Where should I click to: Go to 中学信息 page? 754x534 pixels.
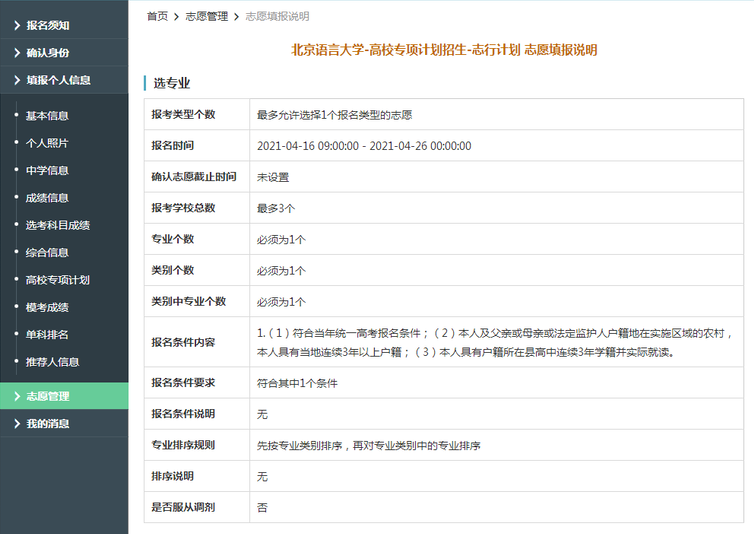[47, 171]
